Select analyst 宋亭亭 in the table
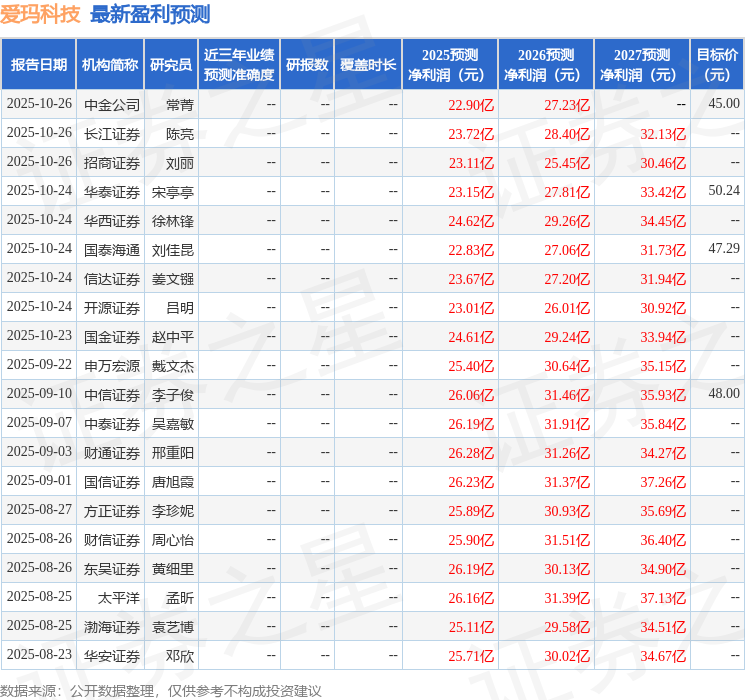The width and height of the screenshot is (745, 700). tap(172, 191)
